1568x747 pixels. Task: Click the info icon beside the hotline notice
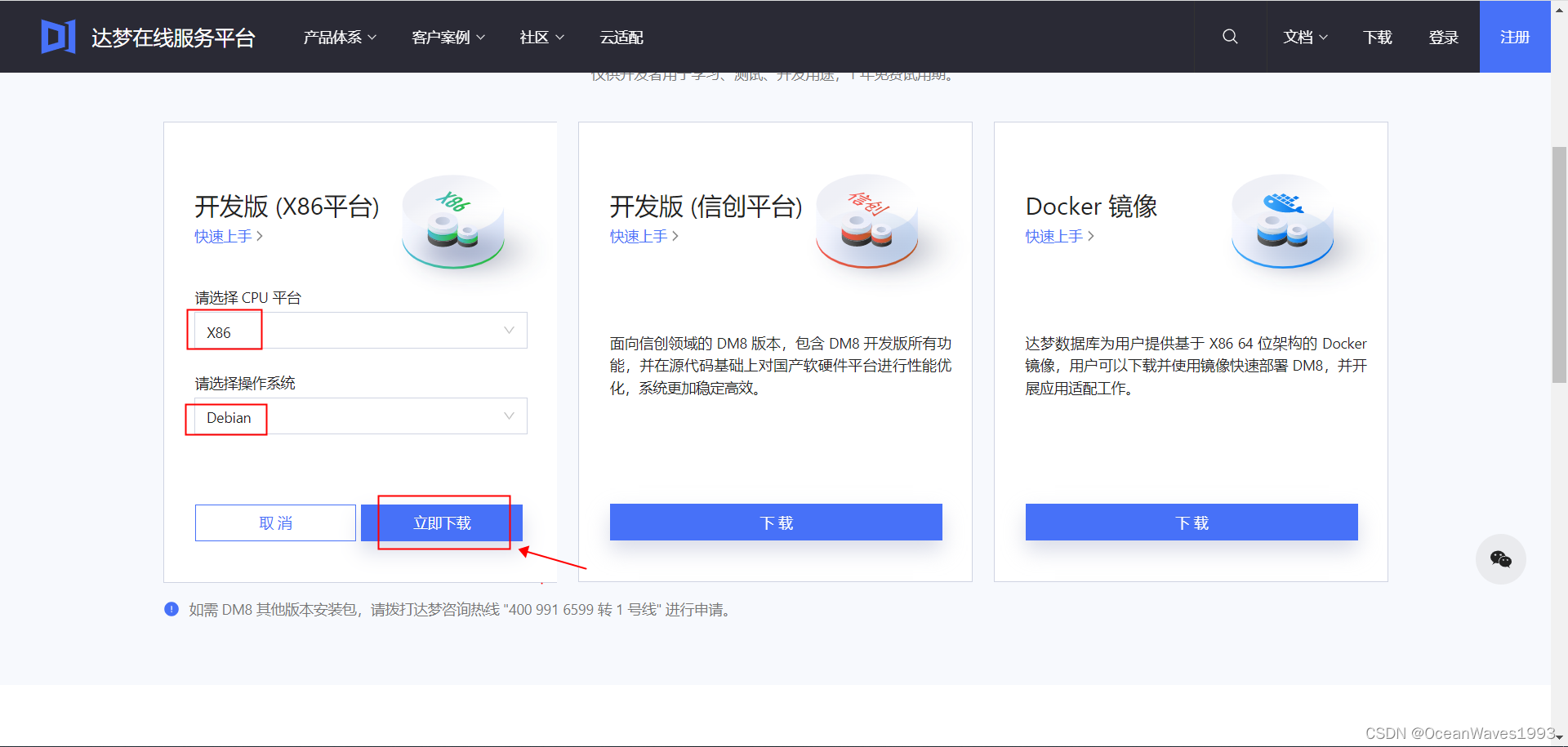click(x=171, y=610)
